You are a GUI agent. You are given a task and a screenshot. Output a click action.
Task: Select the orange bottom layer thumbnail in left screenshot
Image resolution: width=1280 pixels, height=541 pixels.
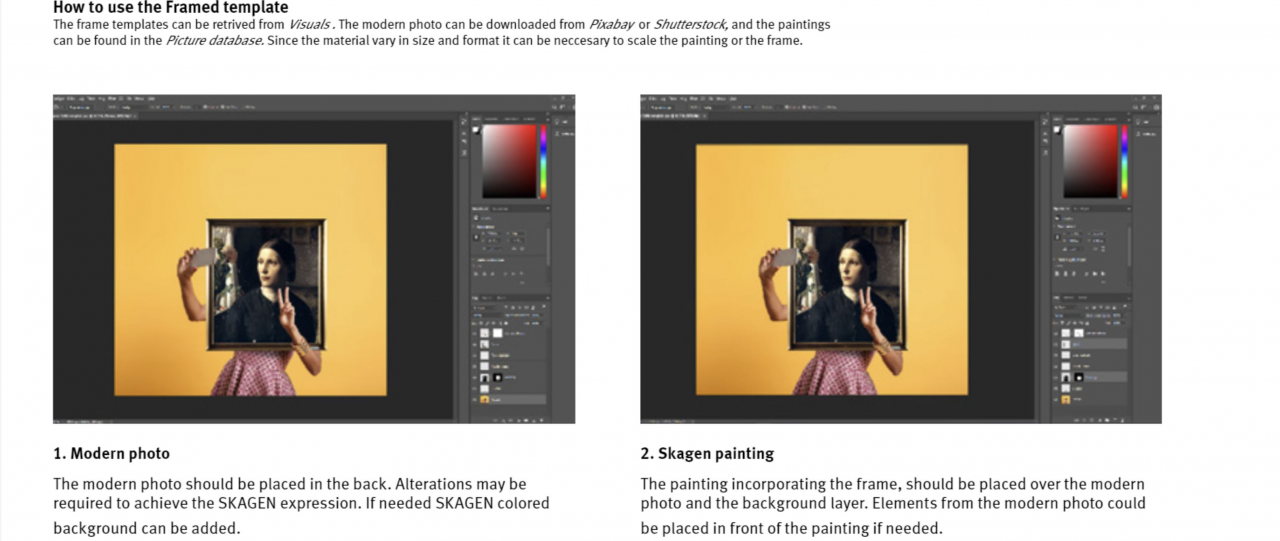pyautogui.click(x=485, y=399)
